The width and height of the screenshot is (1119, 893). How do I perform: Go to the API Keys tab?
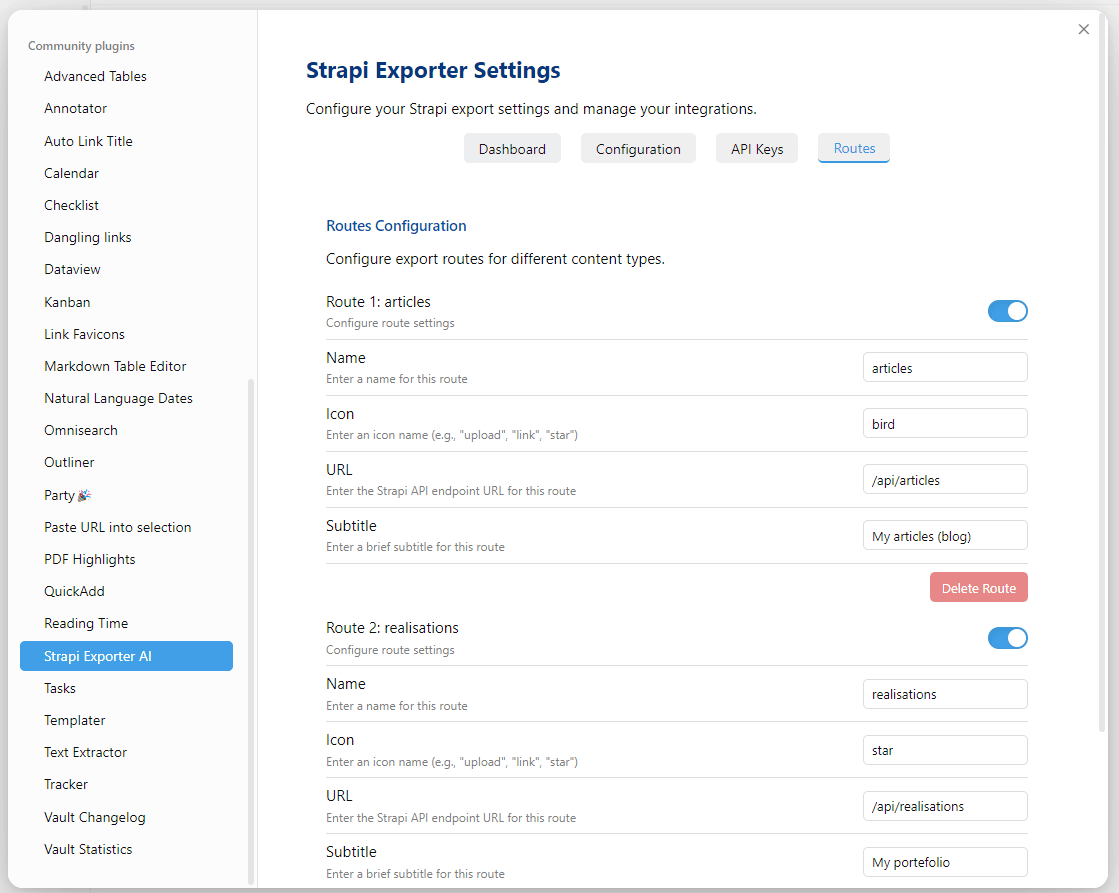tap(757, 149)
